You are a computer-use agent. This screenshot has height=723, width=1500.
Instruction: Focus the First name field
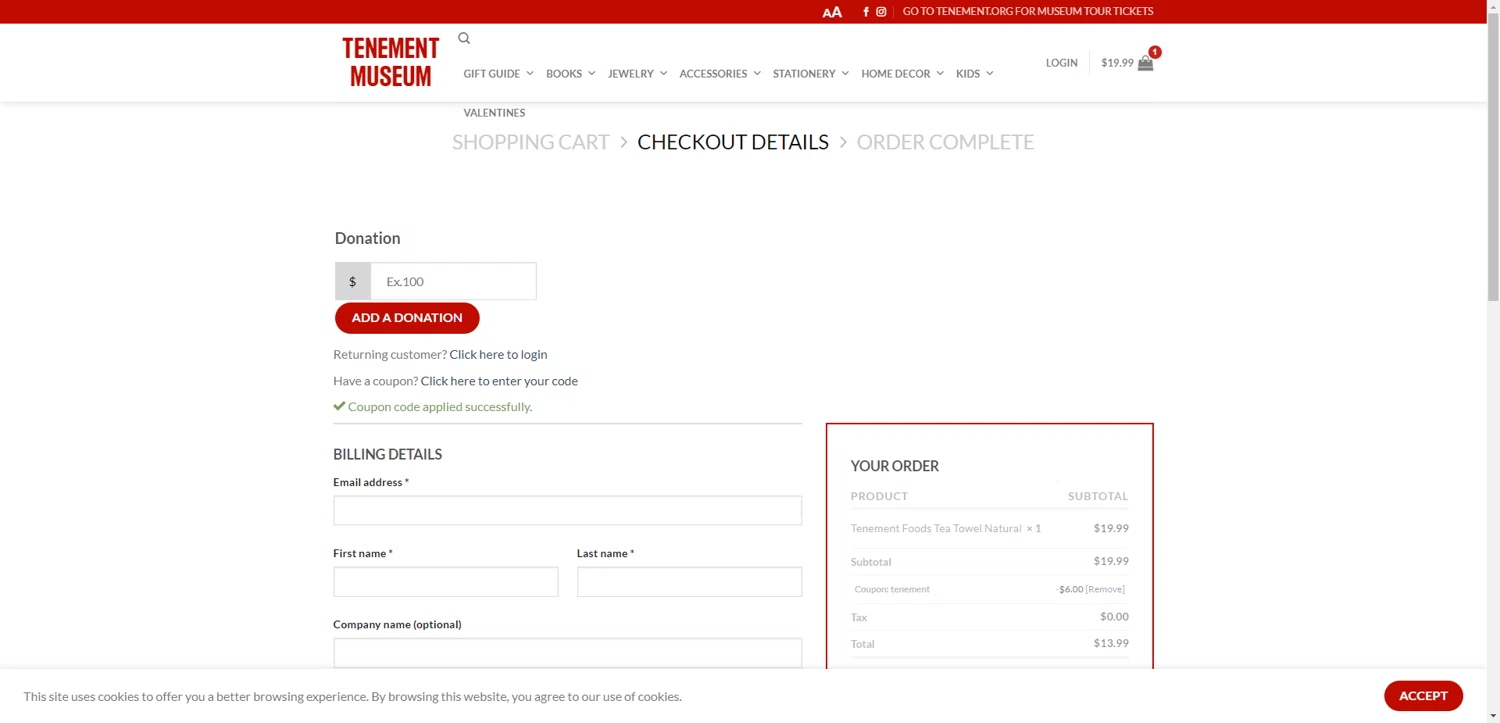[x=445, y=581]
